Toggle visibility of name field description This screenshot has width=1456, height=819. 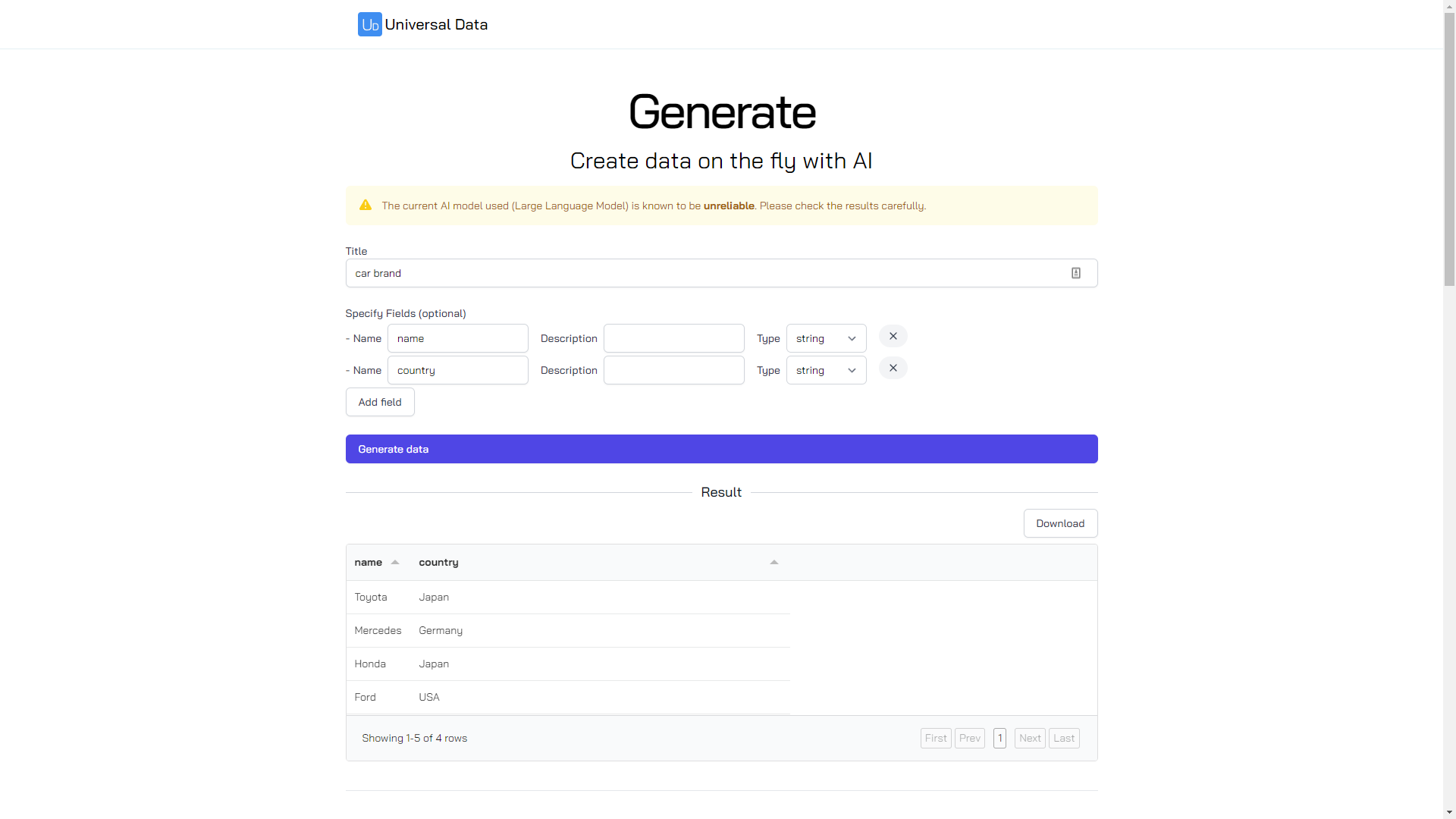[x=568, y=337]
